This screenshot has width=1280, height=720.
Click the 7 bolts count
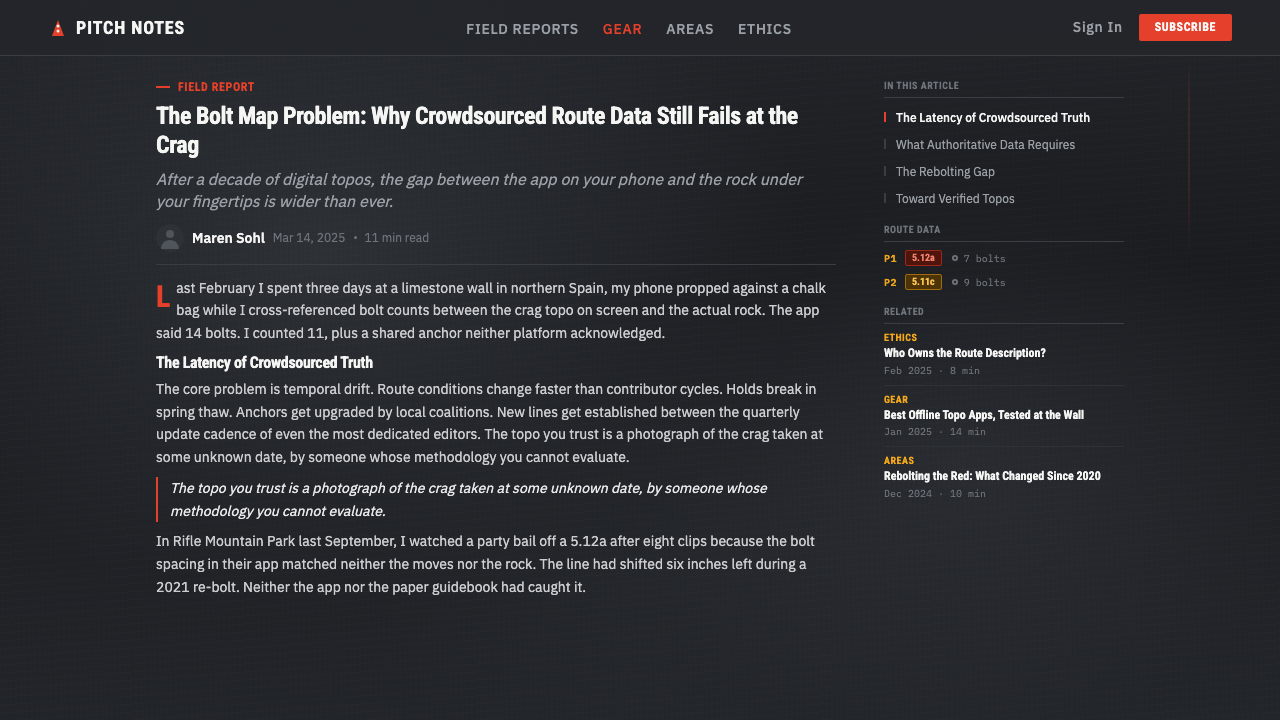[984, 258]
